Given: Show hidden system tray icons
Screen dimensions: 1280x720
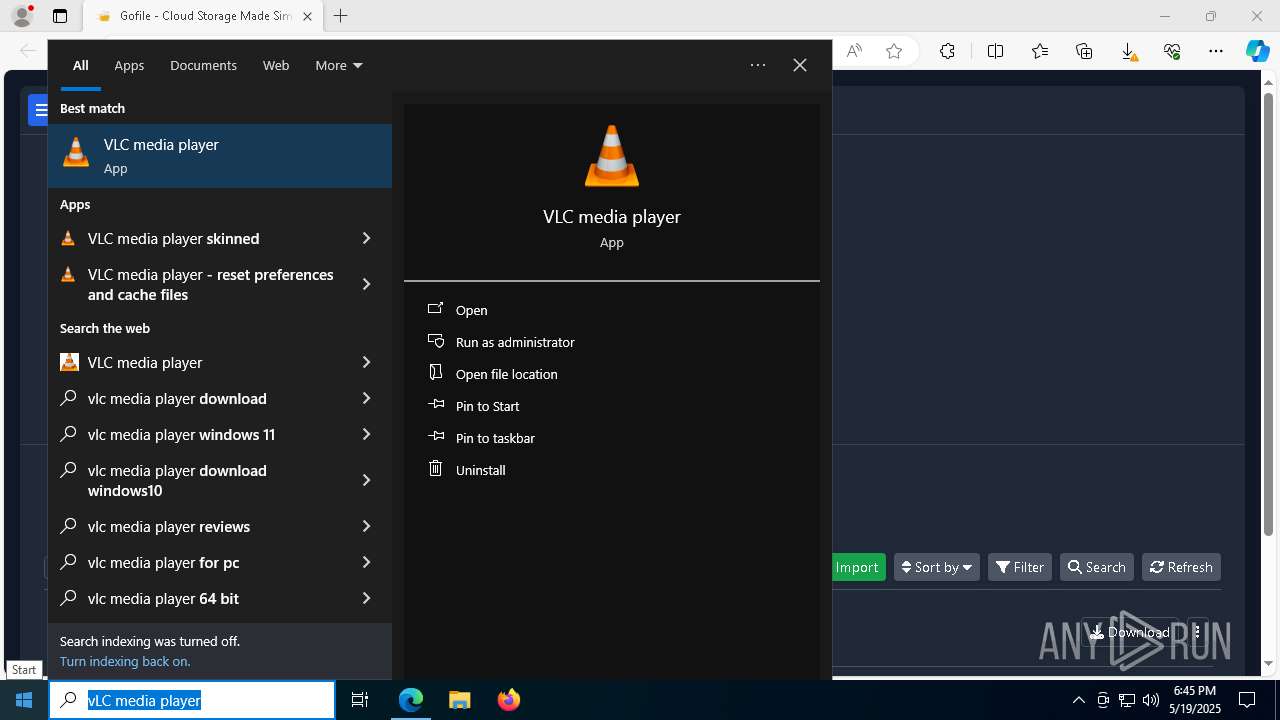Looking at the screenshot, I should coord(1078,700).
